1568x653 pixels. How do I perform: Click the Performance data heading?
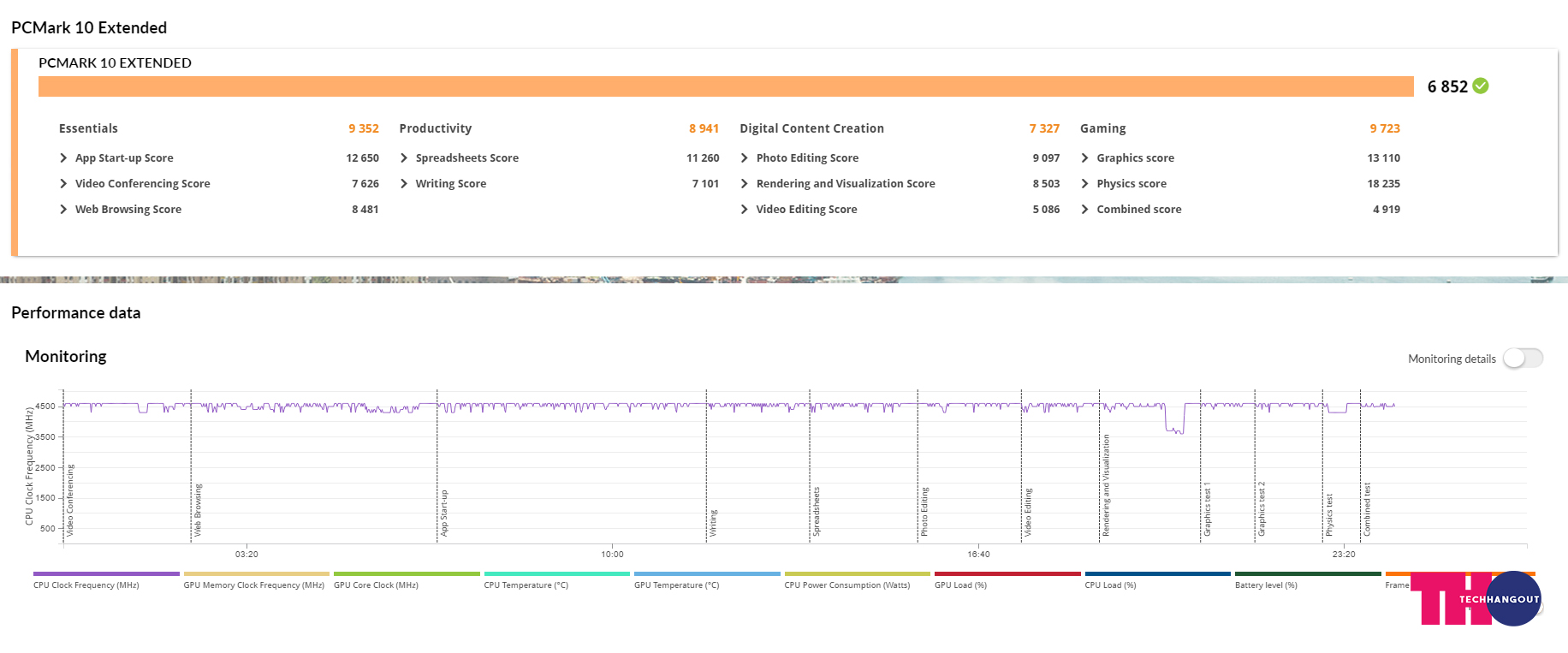[76, 313]
